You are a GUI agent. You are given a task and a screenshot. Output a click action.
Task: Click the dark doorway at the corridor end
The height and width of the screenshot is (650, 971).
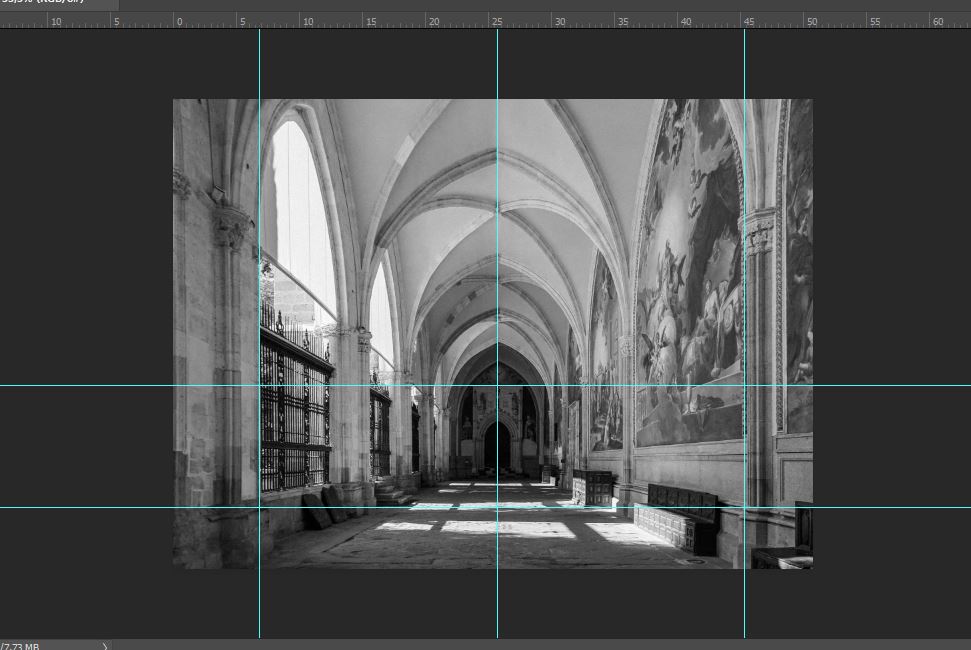pos(497,447)
